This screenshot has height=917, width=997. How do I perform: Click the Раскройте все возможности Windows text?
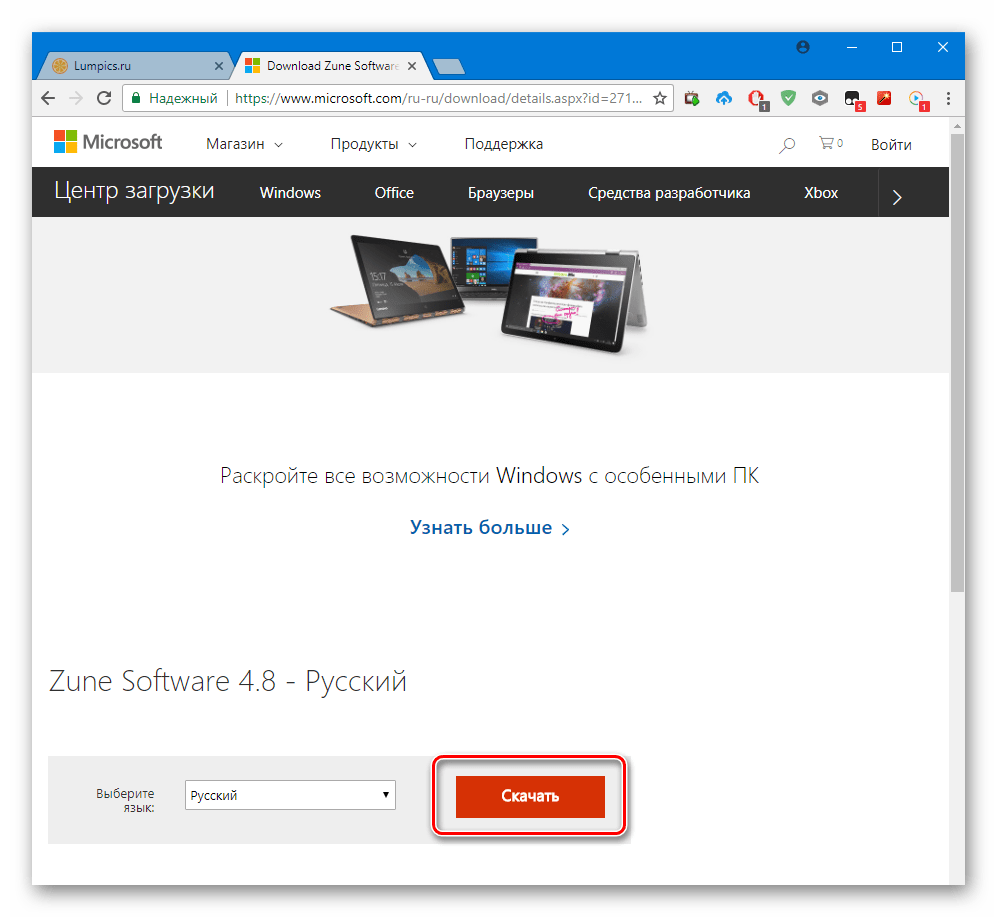[x=490, y=476]
